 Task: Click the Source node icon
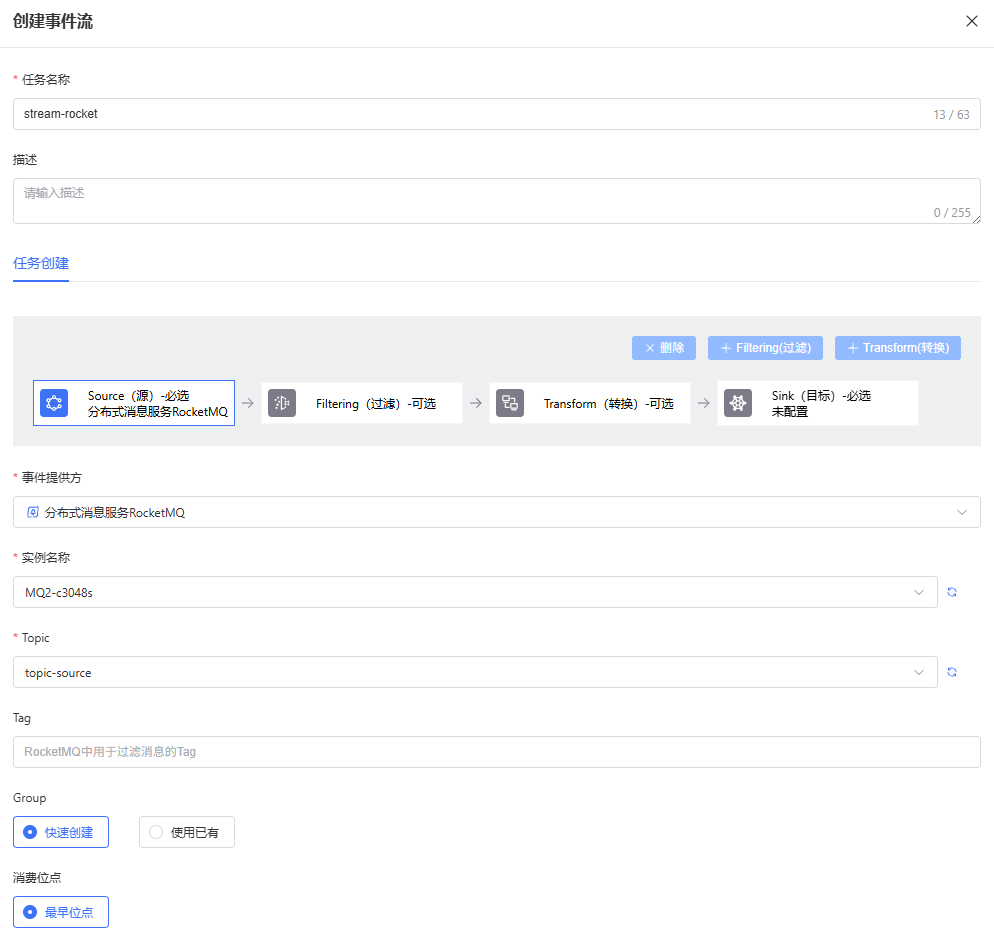54,403
